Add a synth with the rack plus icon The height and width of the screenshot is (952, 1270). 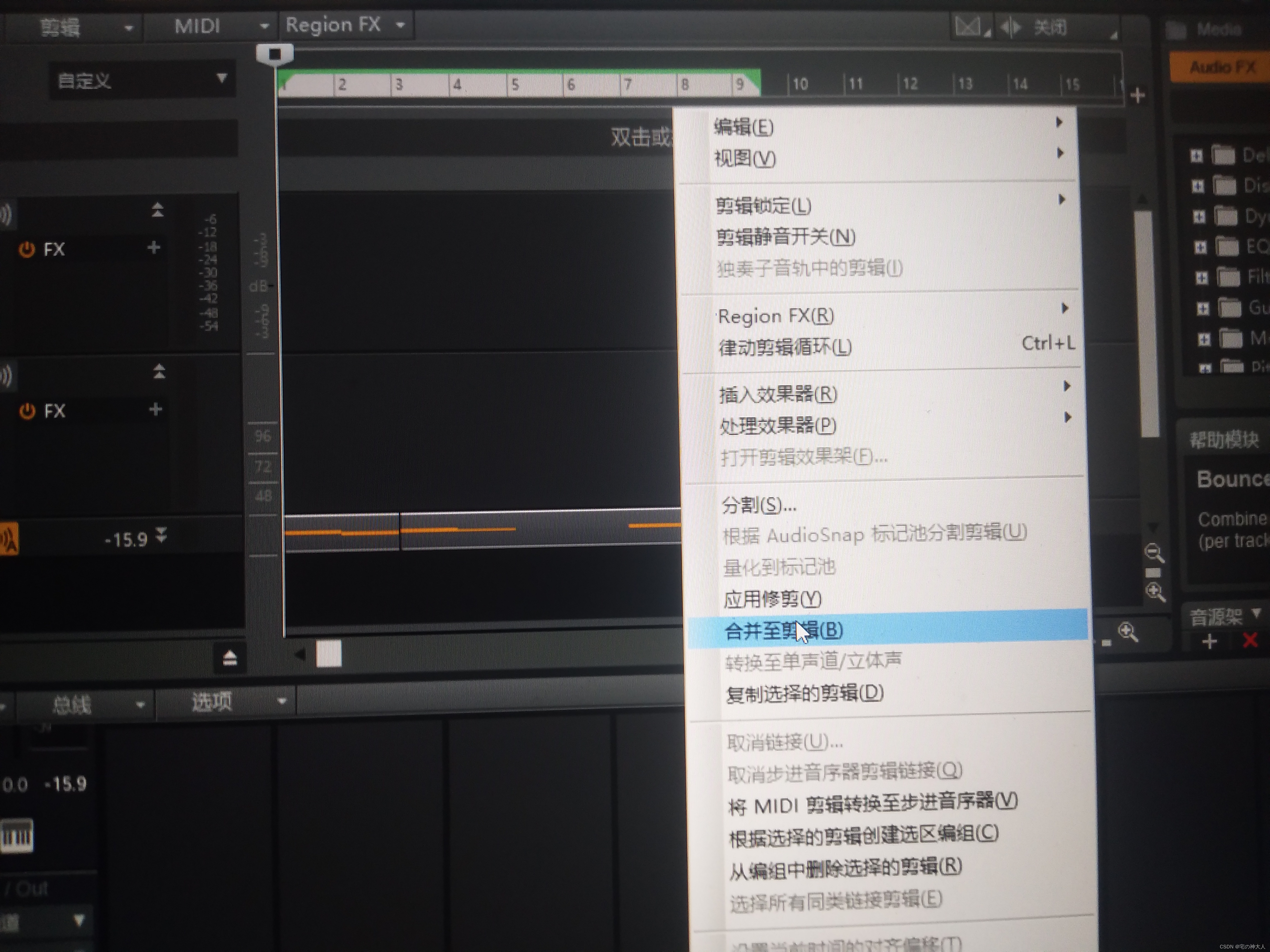pyautogui.click(x=1209, y=642)
